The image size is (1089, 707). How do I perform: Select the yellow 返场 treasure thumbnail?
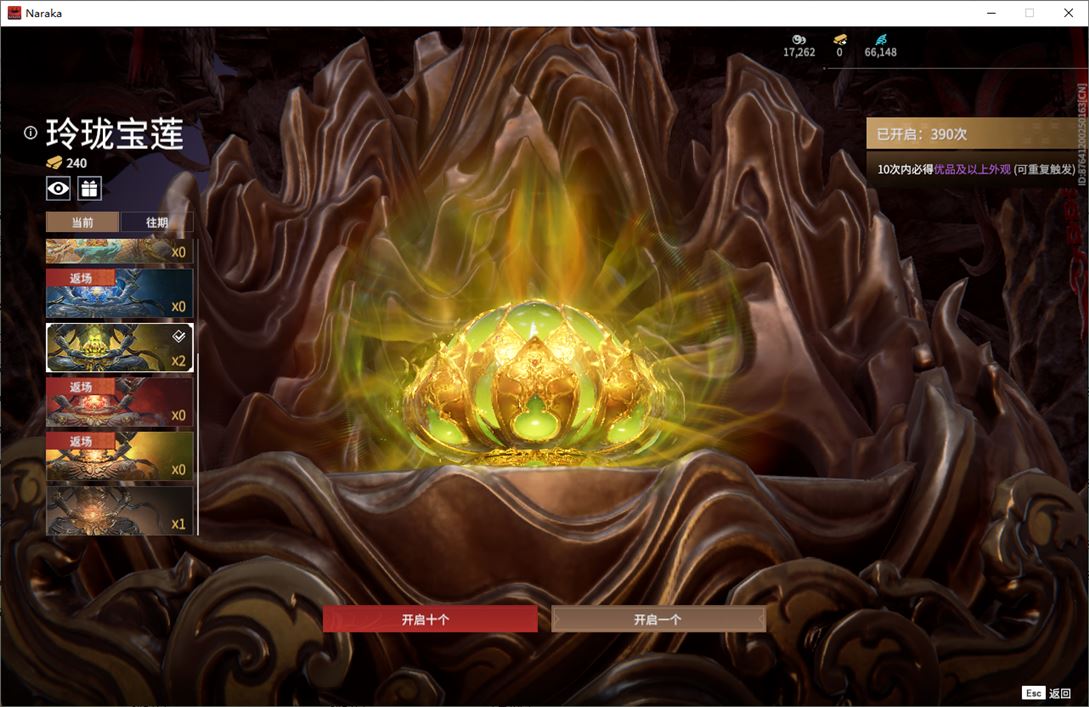point(119,456)
